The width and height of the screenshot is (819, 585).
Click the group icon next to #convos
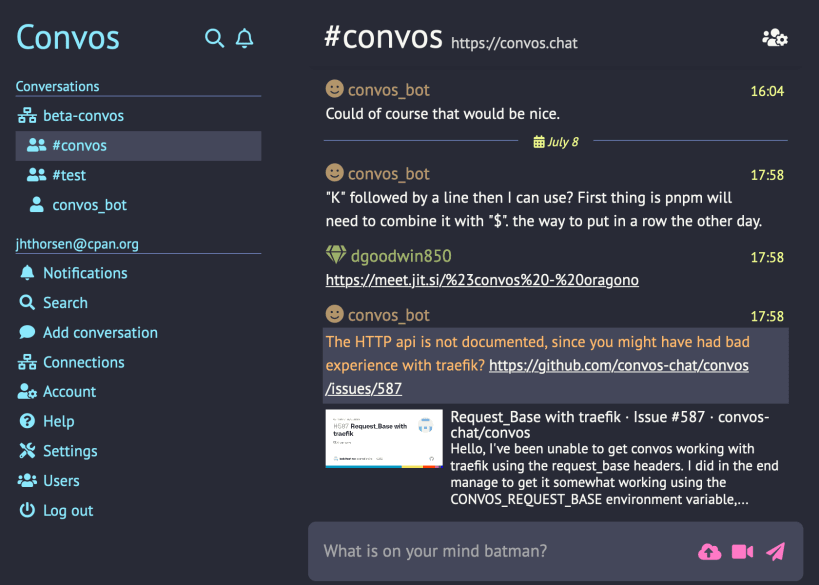pyautogui.click(x=37, y=145)
